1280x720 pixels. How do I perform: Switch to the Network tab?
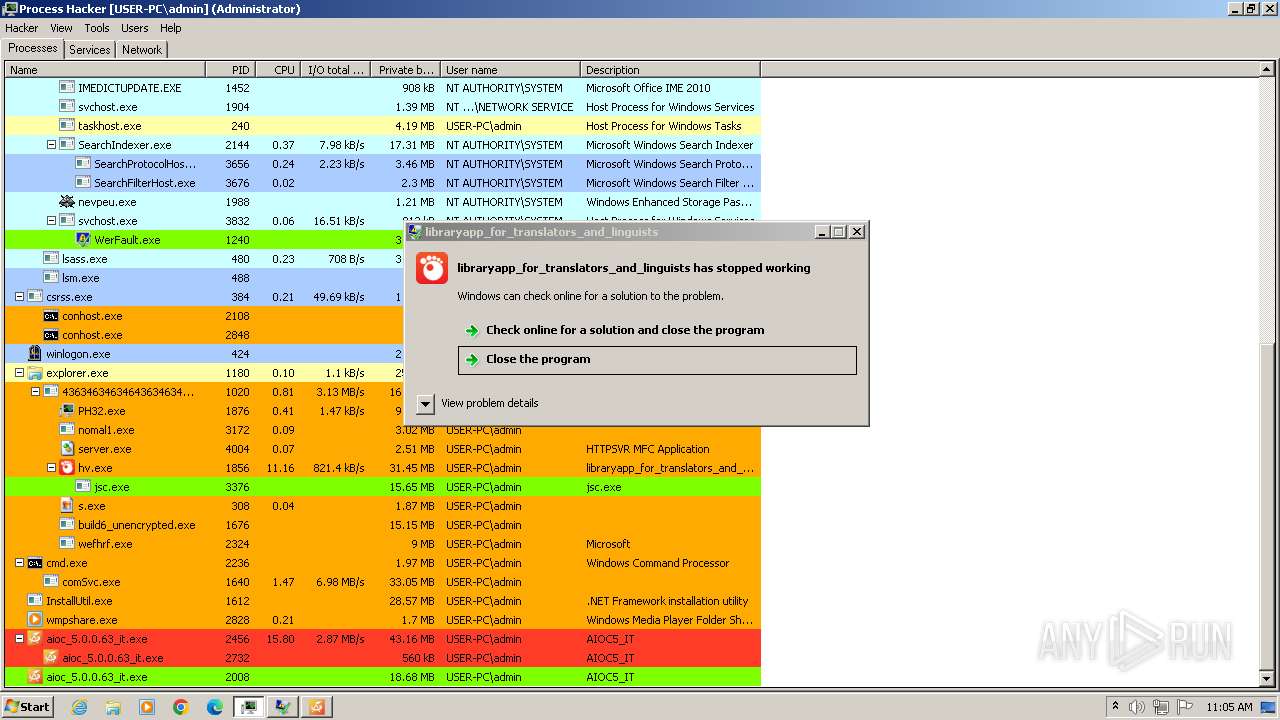pyautogui.click(x=142, y=50)
